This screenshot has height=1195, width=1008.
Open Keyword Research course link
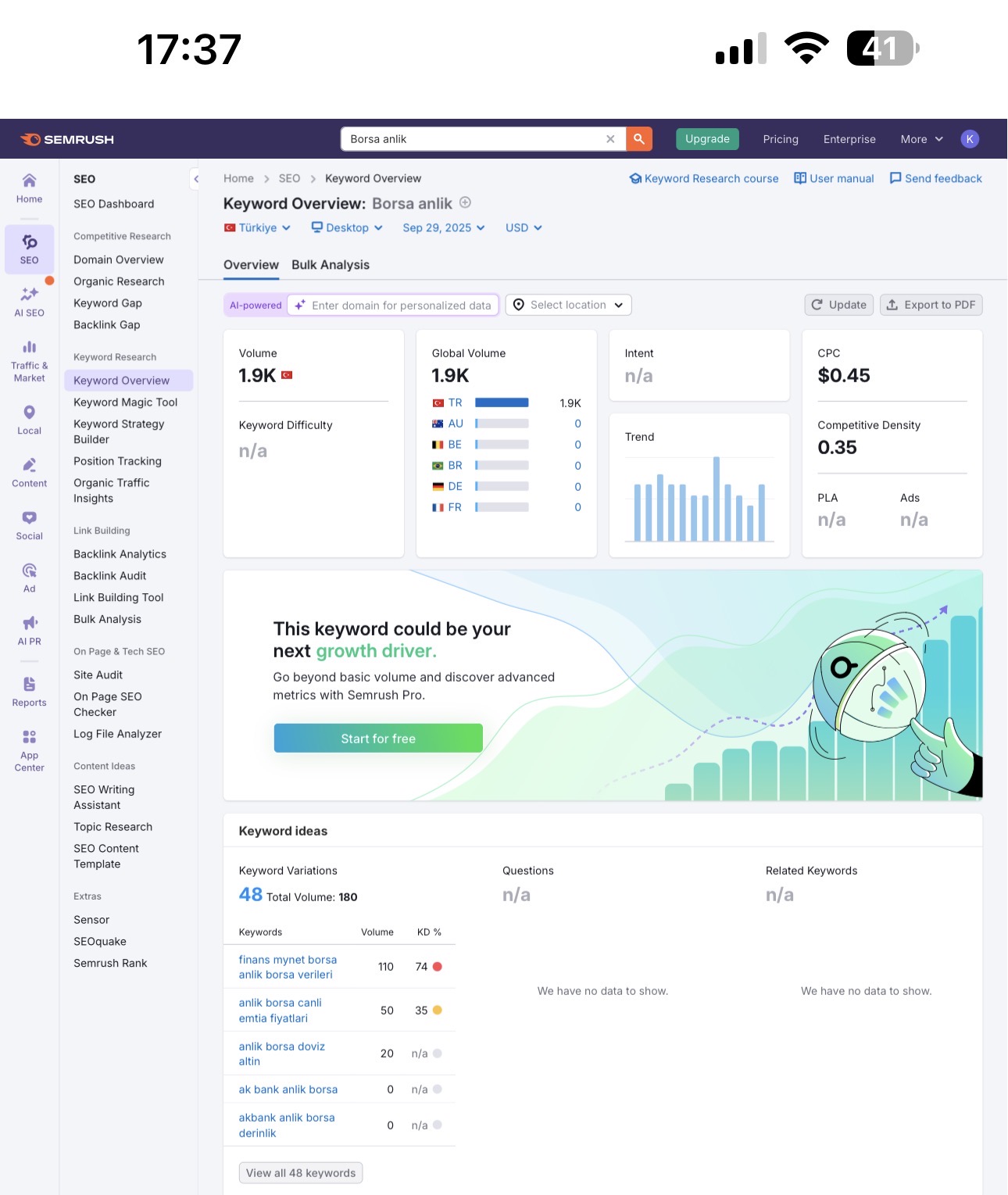coord(704,178)
